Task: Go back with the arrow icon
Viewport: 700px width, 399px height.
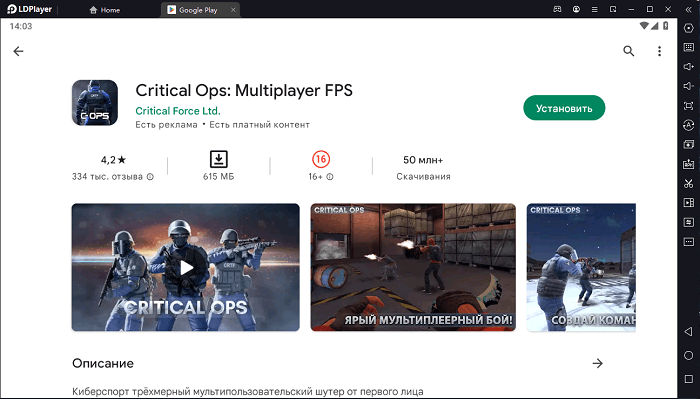Action: click(x=18, y=51)
